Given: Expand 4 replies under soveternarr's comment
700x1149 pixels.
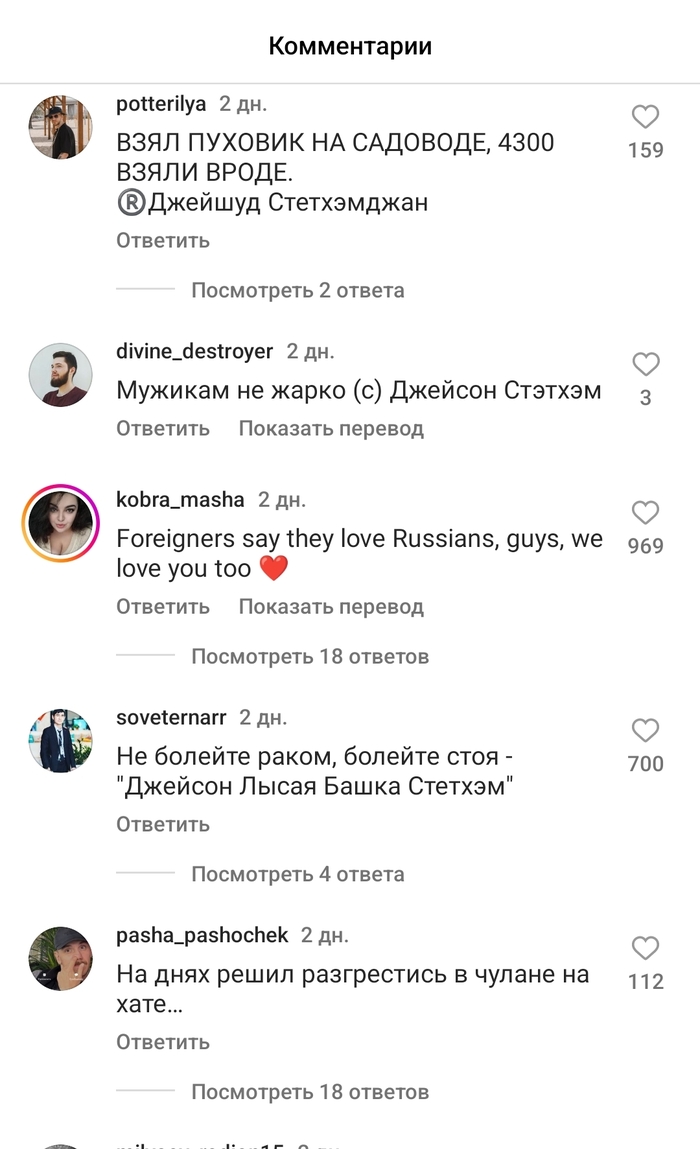Looking at the screenshot, I should [x=297, y=874].
